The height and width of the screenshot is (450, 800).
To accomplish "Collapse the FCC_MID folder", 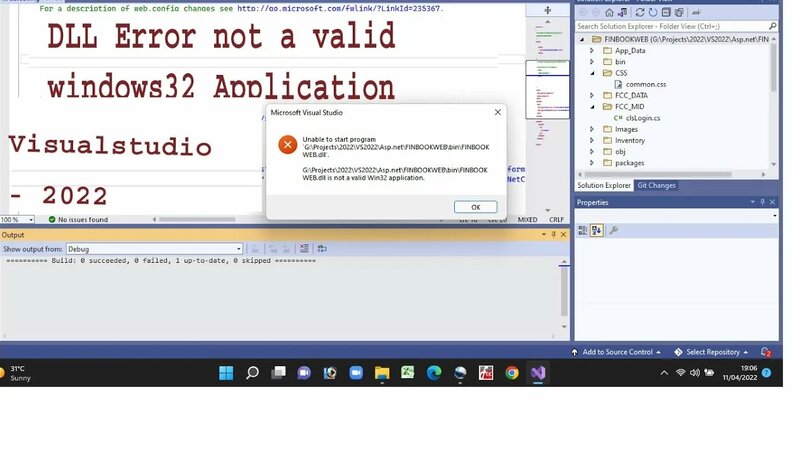I will coord(592,107).
